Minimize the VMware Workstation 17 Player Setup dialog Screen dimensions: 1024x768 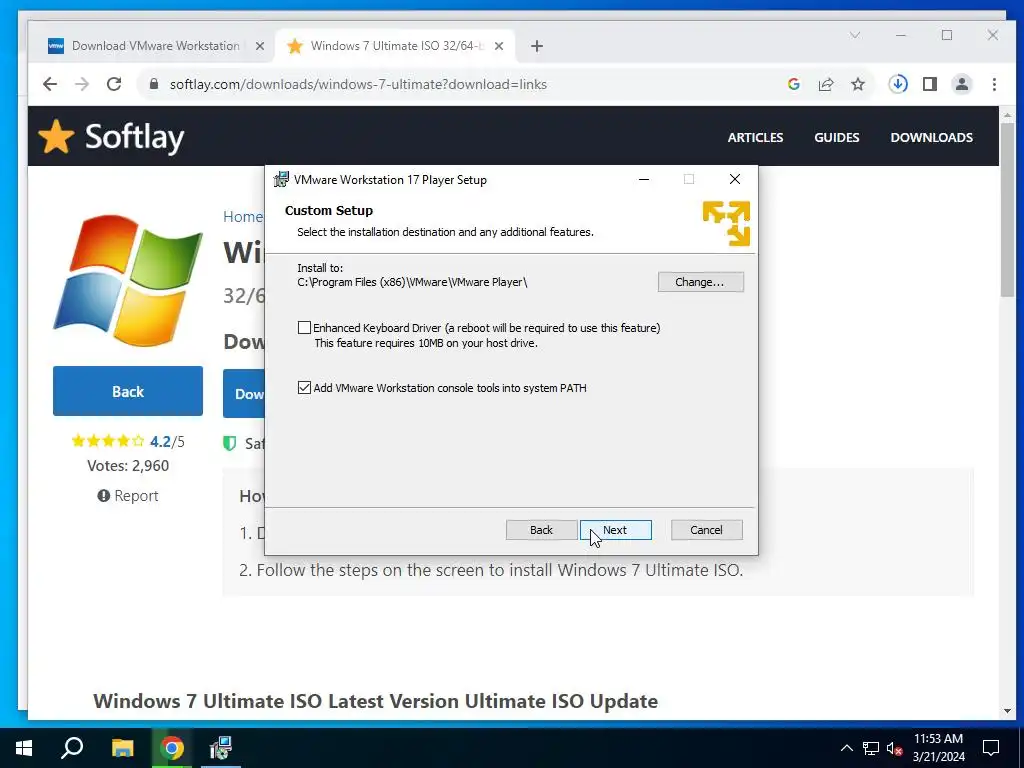(x=644, y=180)
